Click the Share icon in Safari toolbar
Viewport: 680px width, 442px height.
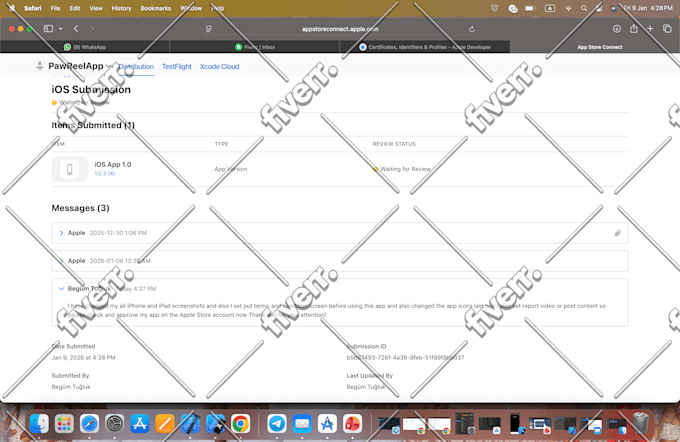634,29
